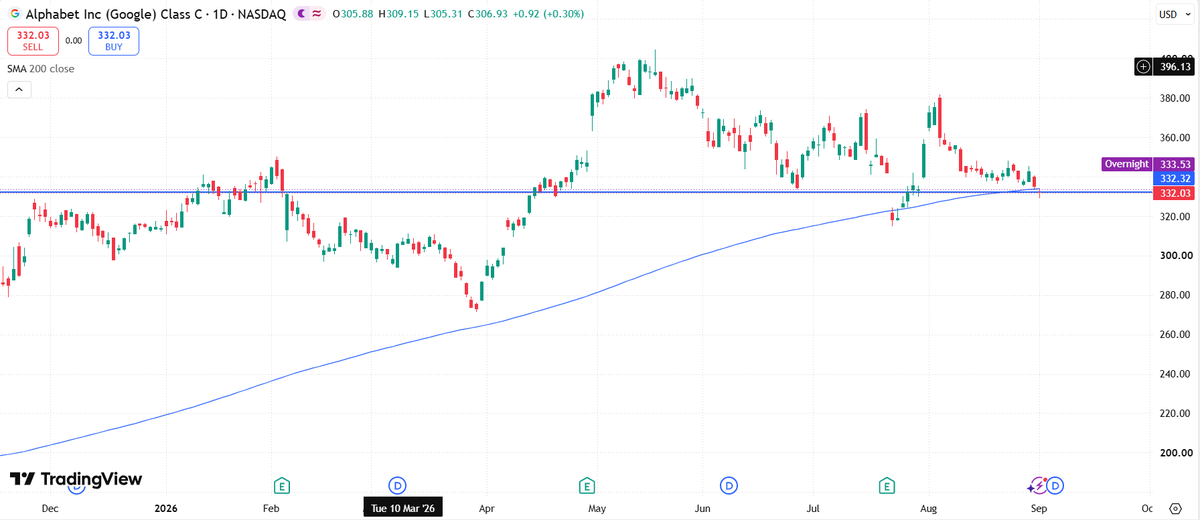Click the earnings E marker near Feb
The width and height of the screenshot is (1200, 520).
(x=283, y=486)
